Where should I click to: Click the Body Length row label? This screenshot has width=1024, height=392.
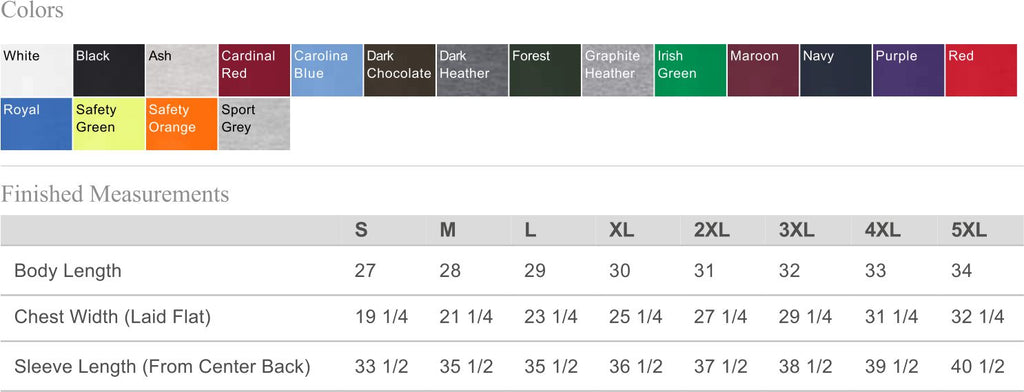pos(68,270)
